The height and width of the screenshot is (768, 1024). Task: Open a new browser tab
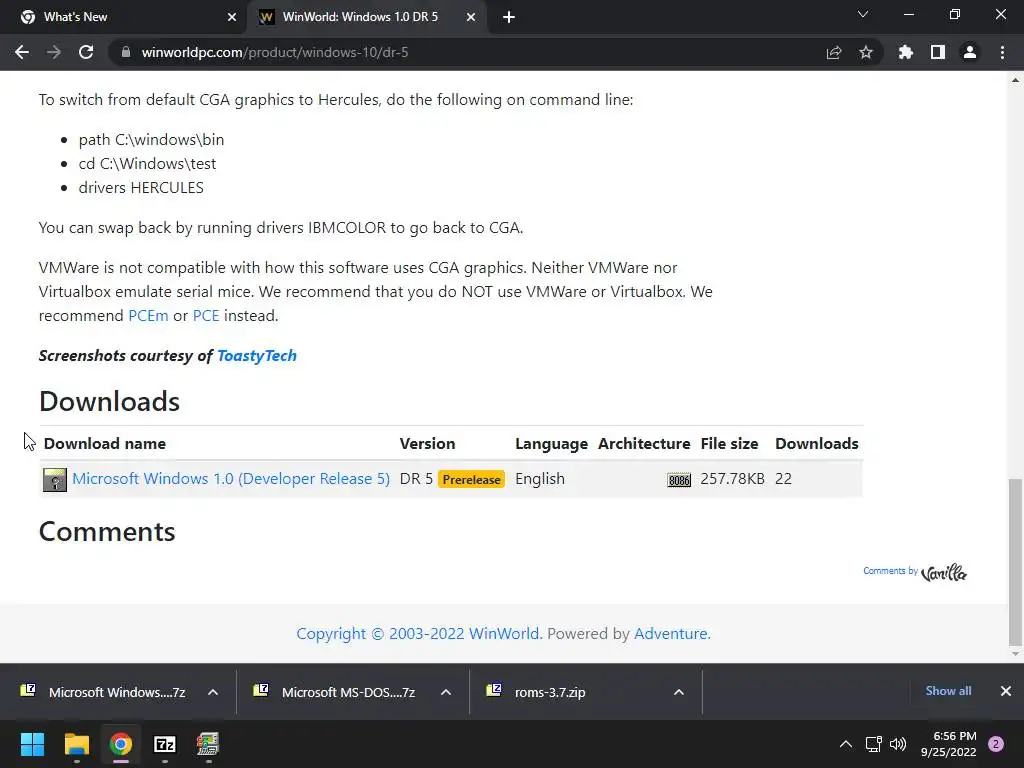click(509, 17)
